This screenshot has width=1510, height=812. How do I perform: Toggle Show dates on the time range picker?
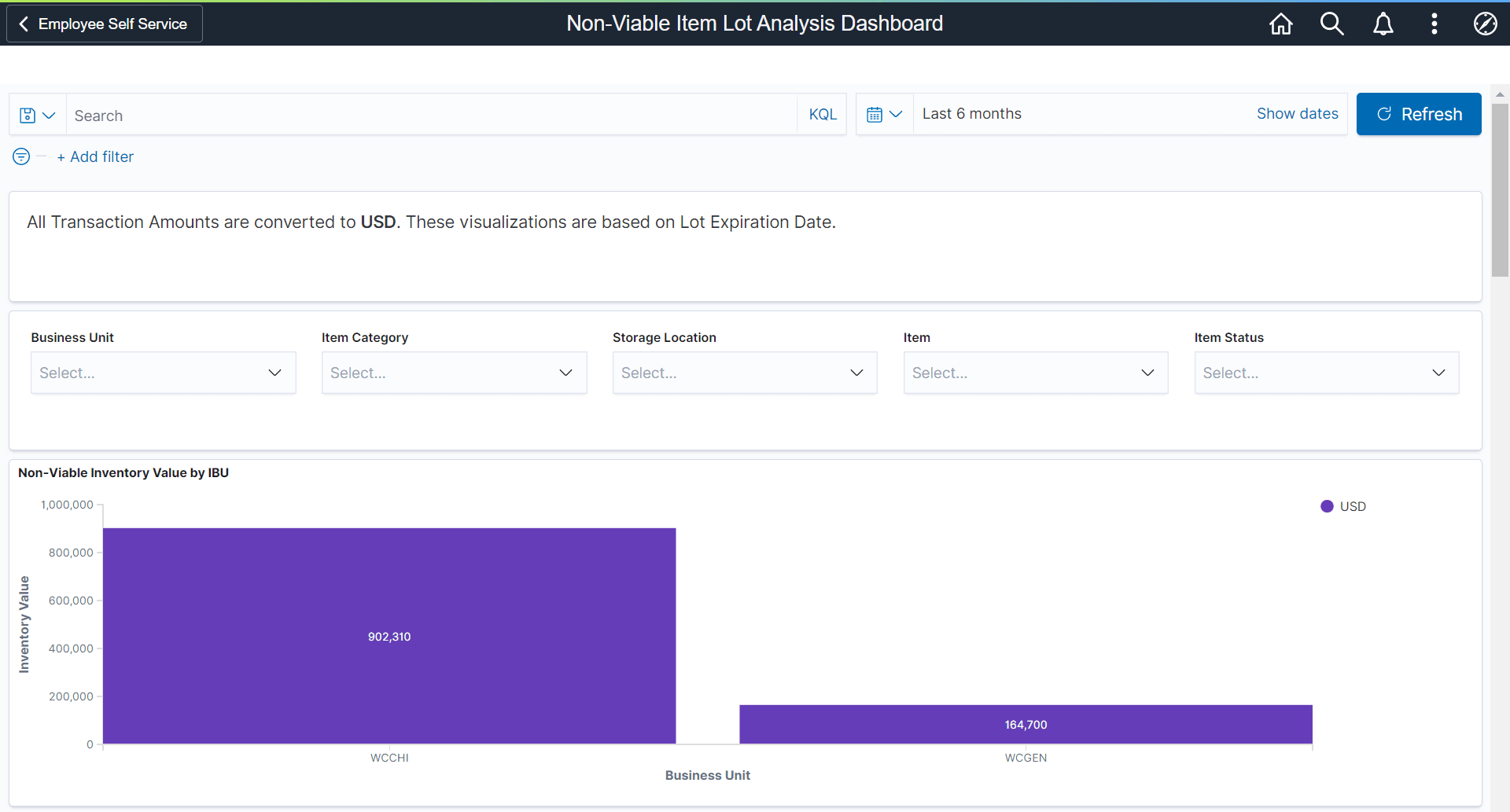(x=1297, y=113)
